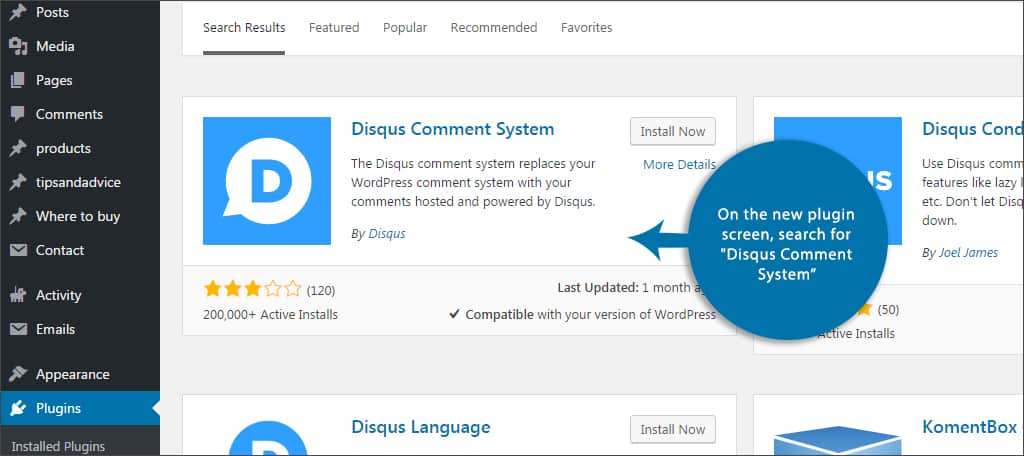Click the Compatible with your version text

583,314
